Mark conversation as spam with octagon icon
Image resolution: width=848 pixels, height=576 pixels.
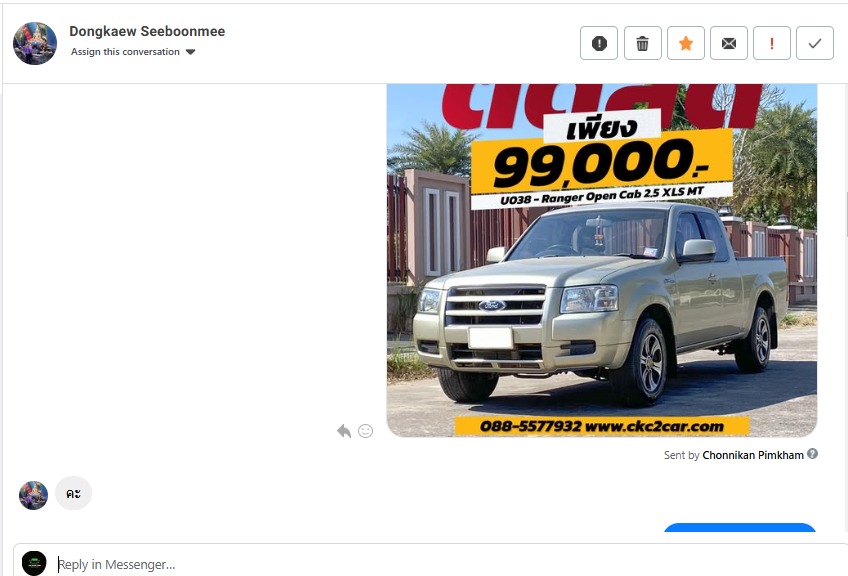point(599,43)
